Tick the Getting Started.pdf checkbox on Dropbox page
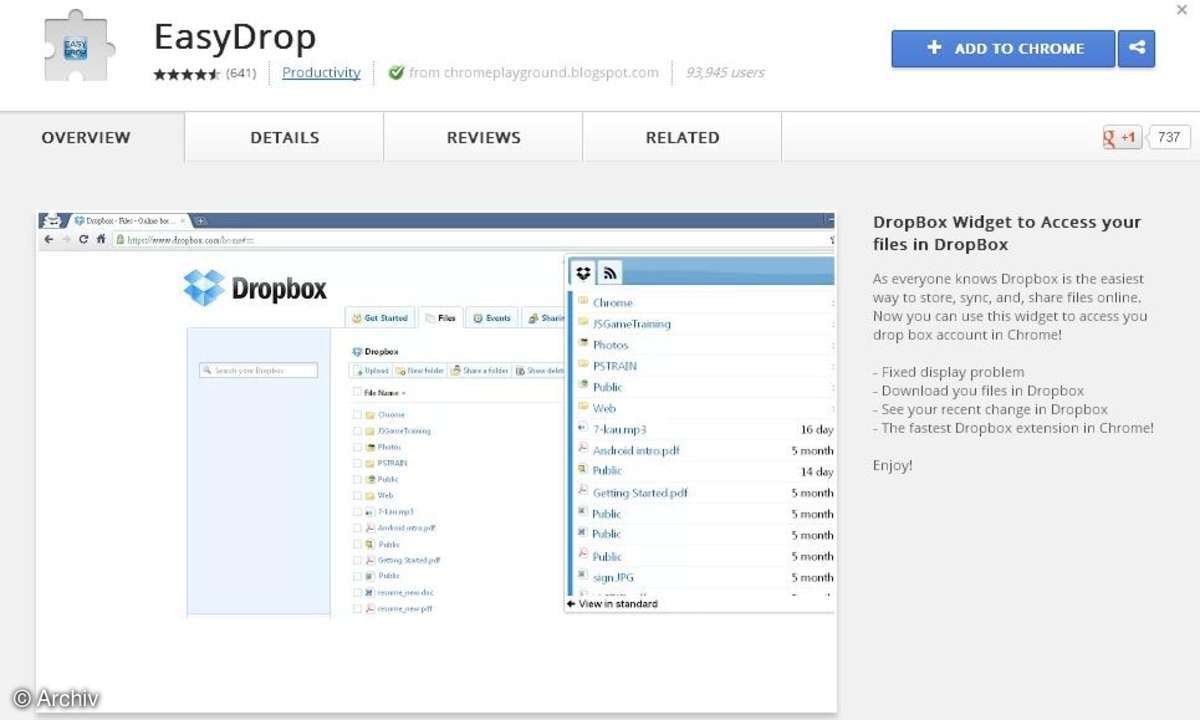The image size is (1200, 720). (357, 560)
